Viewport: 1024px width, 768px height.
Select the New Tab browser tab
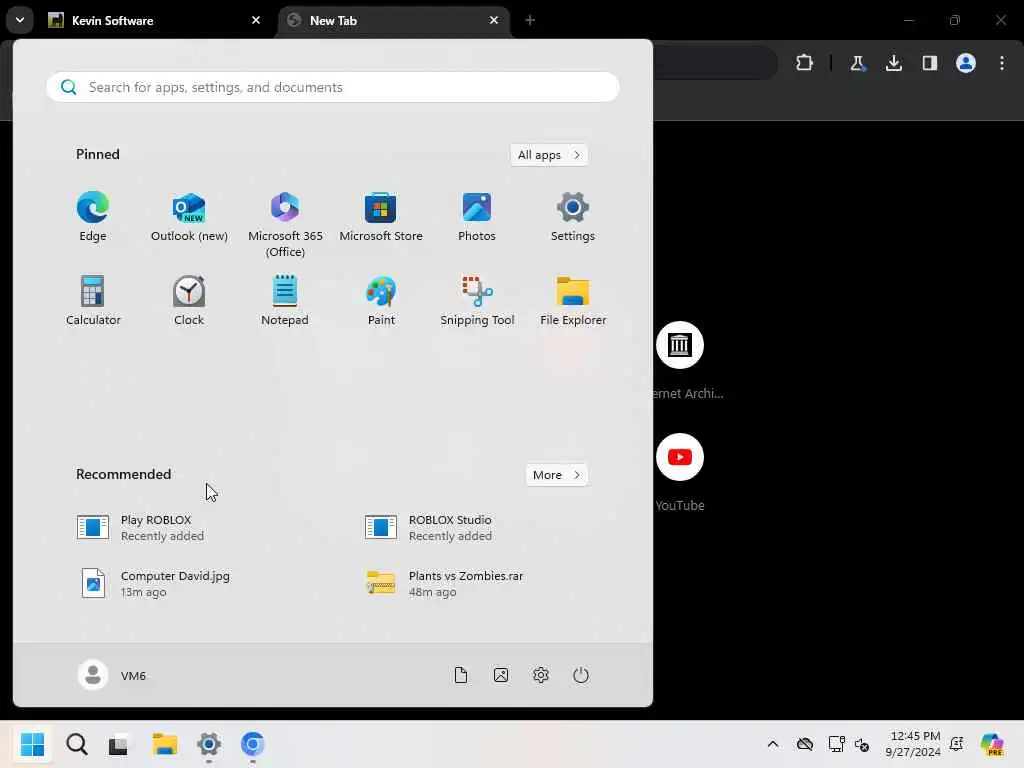[x=392, y=20]
